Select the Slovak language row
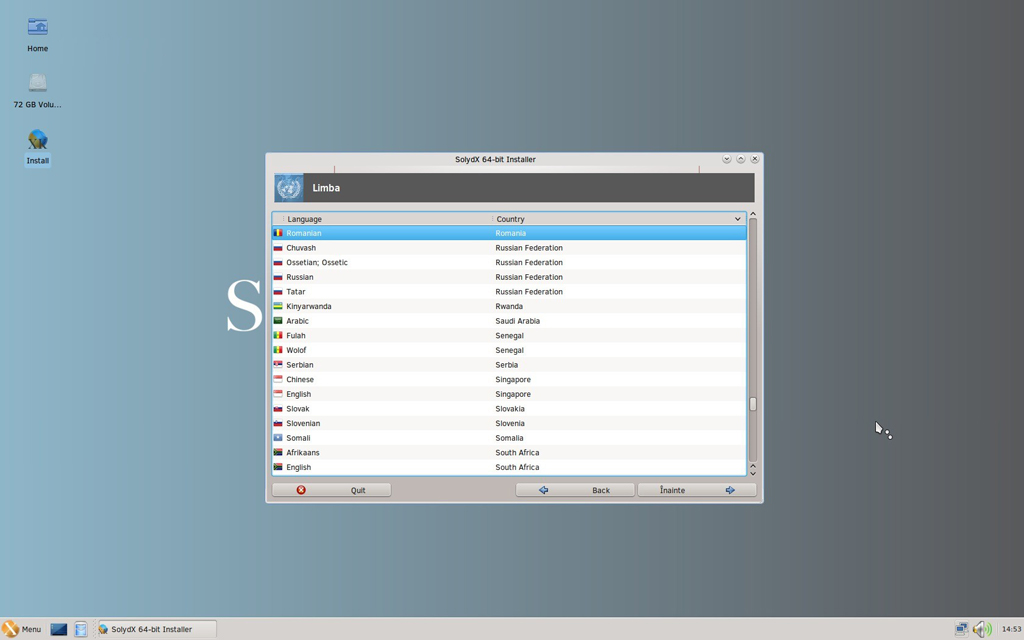This screenshot has width=1024, height=640. (x=509, y=409)
